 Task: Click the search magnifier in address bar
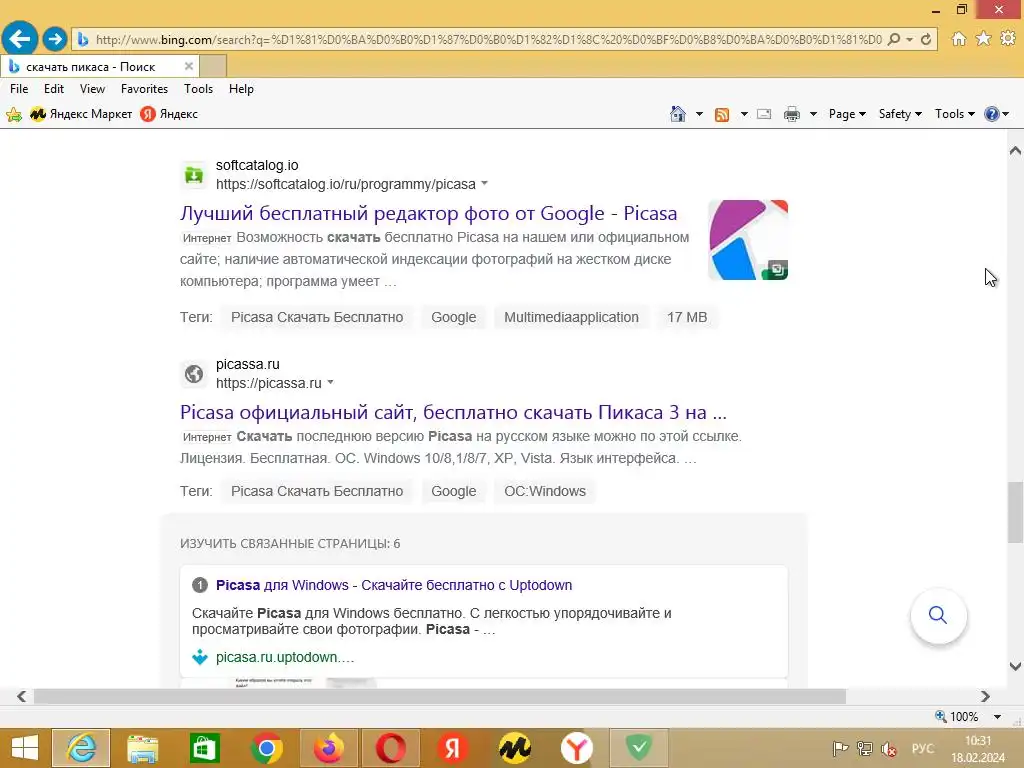(893, 39)
